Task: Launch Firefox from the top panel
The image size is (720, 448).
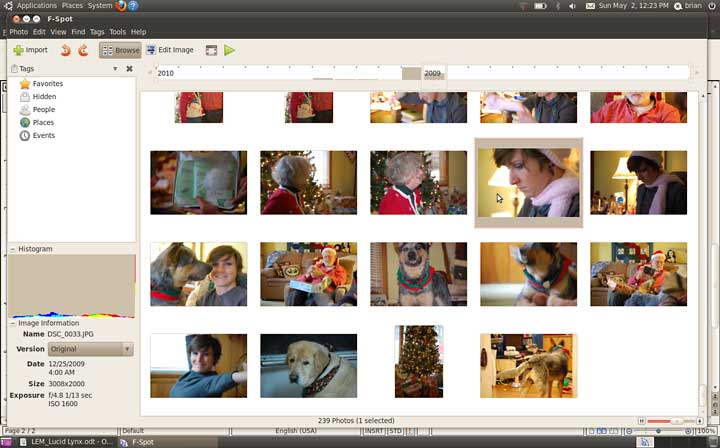Action: (x=121, y=6)
